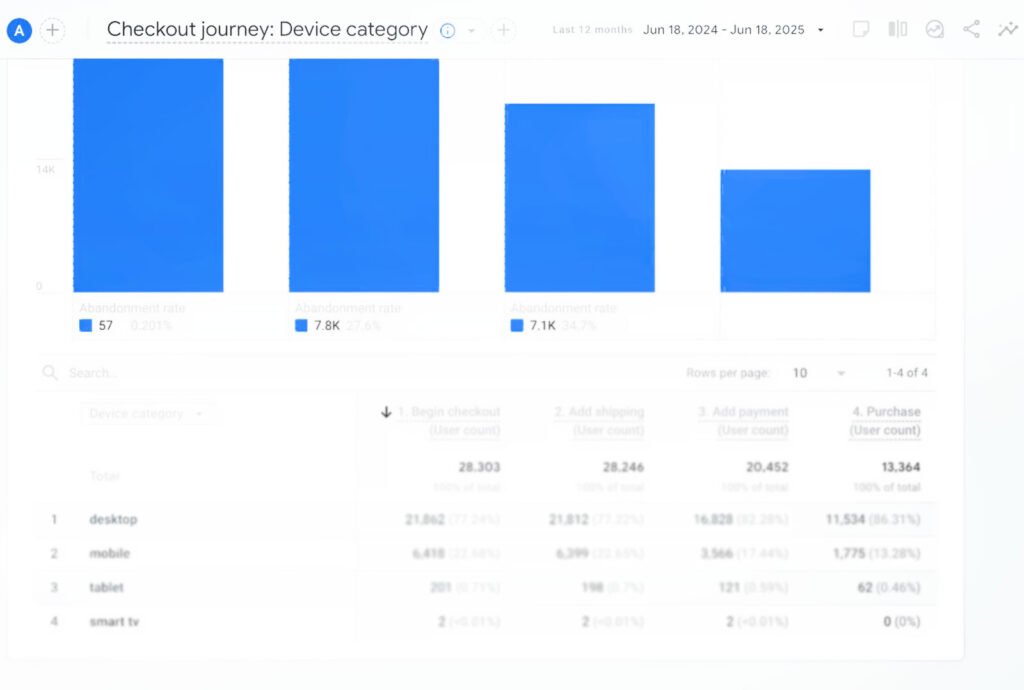Viewport: 1024px width, 690px height.
Task: Click the total value 28,246
Action: pyautogui.click(x=623, y=467)
